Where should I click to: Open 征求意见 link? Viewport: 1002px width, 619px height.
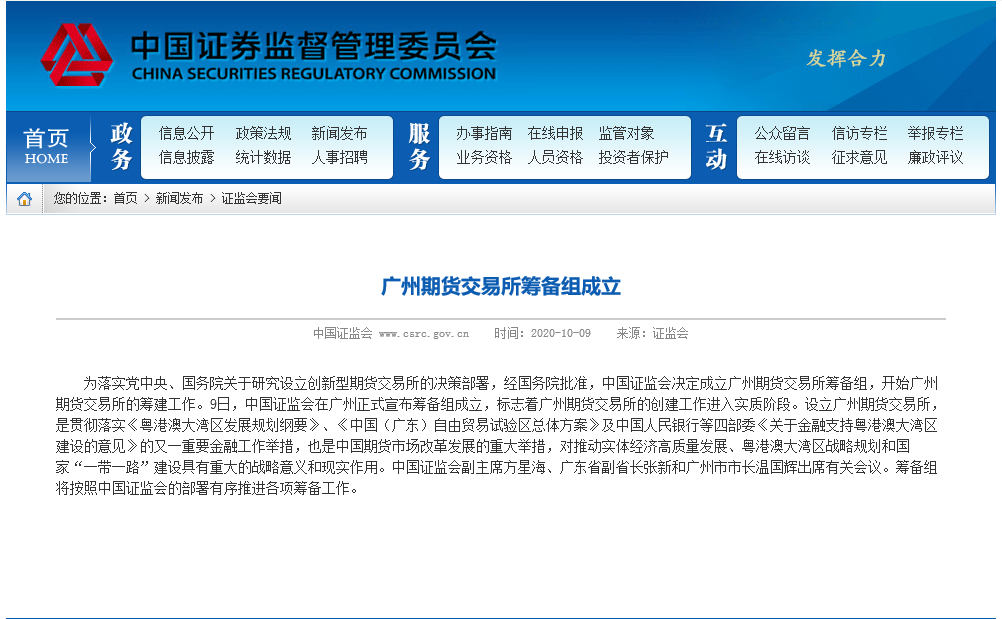[859, 157]
